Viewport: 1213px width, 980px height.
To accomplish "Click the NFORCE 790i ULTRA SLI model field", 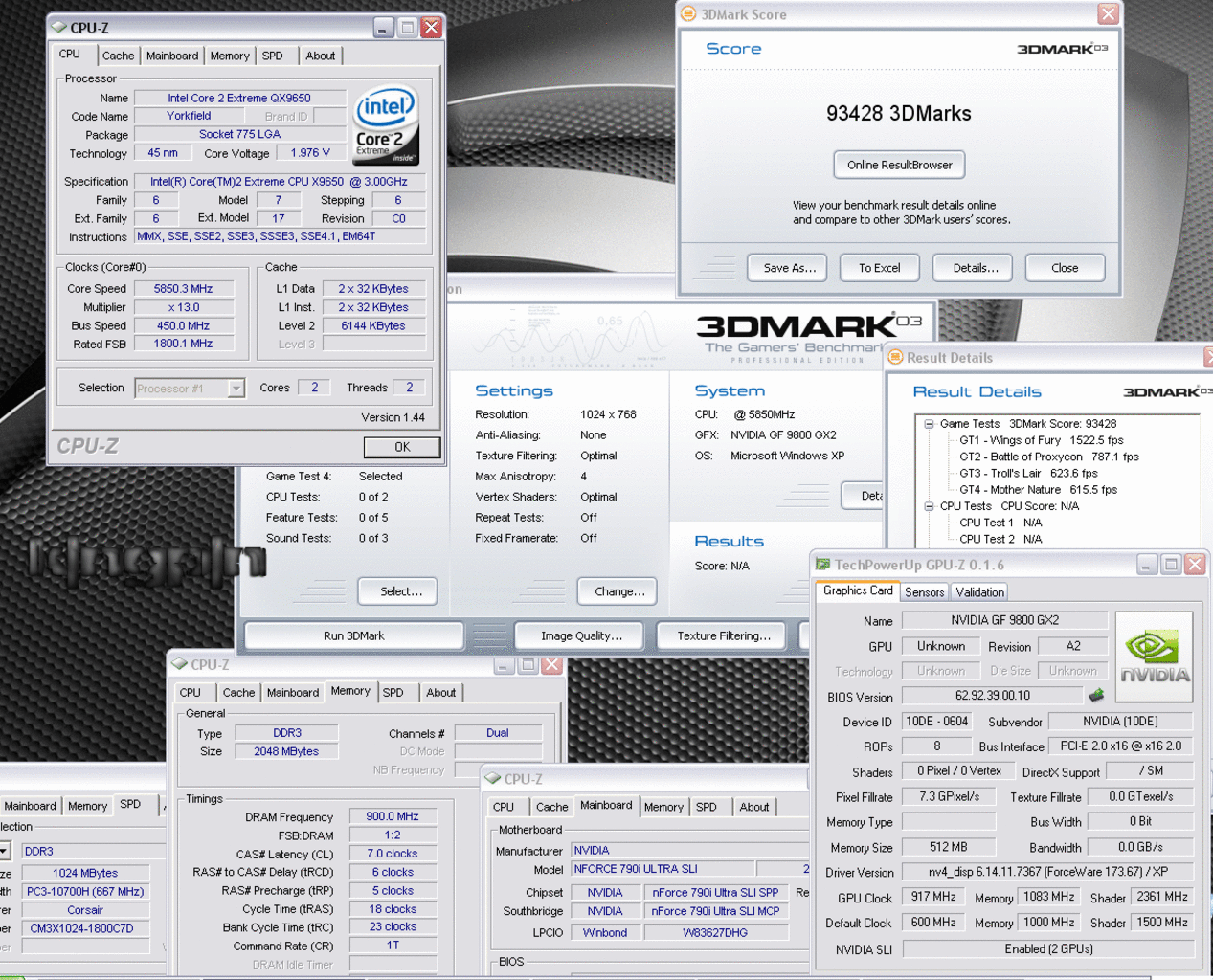I will [x=663, y=869].
